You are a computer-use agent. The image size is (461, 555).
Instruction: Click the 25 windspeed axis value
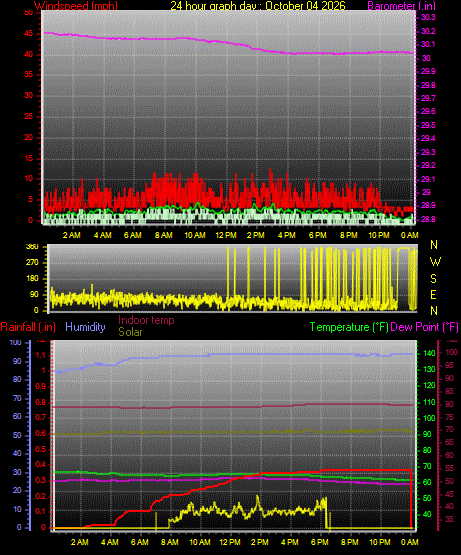pos(29,116)
